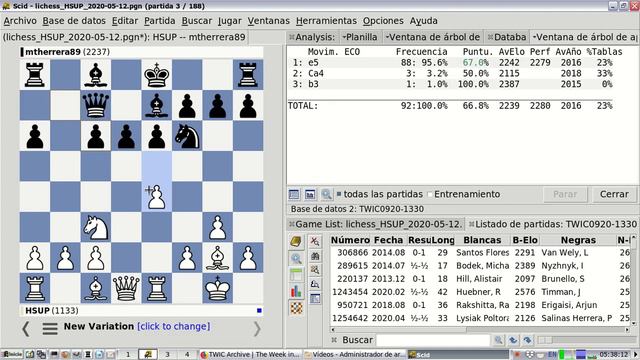Image resolution: width=640 pixels, height=360 pixels.
Task: Sort game list by the Fecha column header
Action: coord(388,240)
